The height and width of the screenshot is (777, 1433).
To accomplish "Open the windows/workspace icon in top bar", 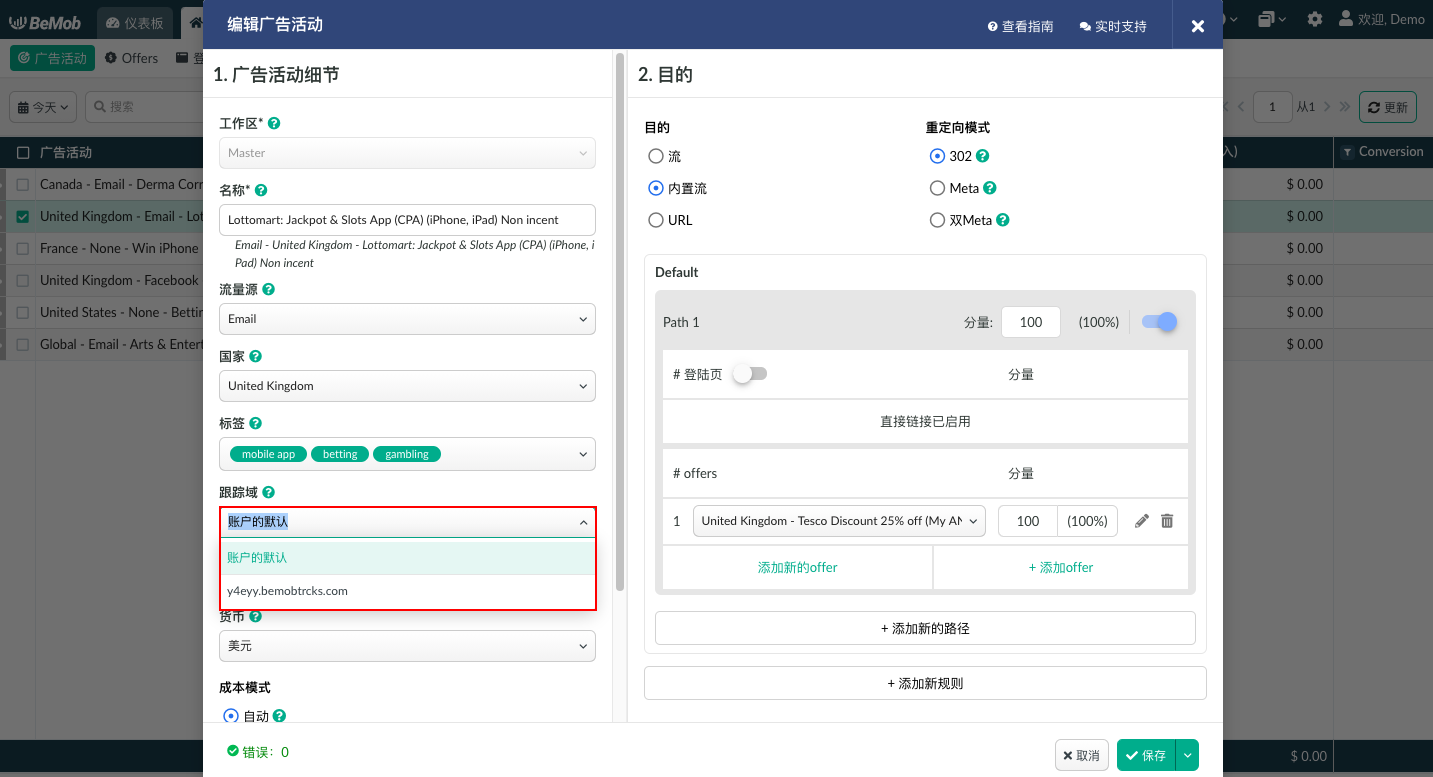I will [1272, 19].
